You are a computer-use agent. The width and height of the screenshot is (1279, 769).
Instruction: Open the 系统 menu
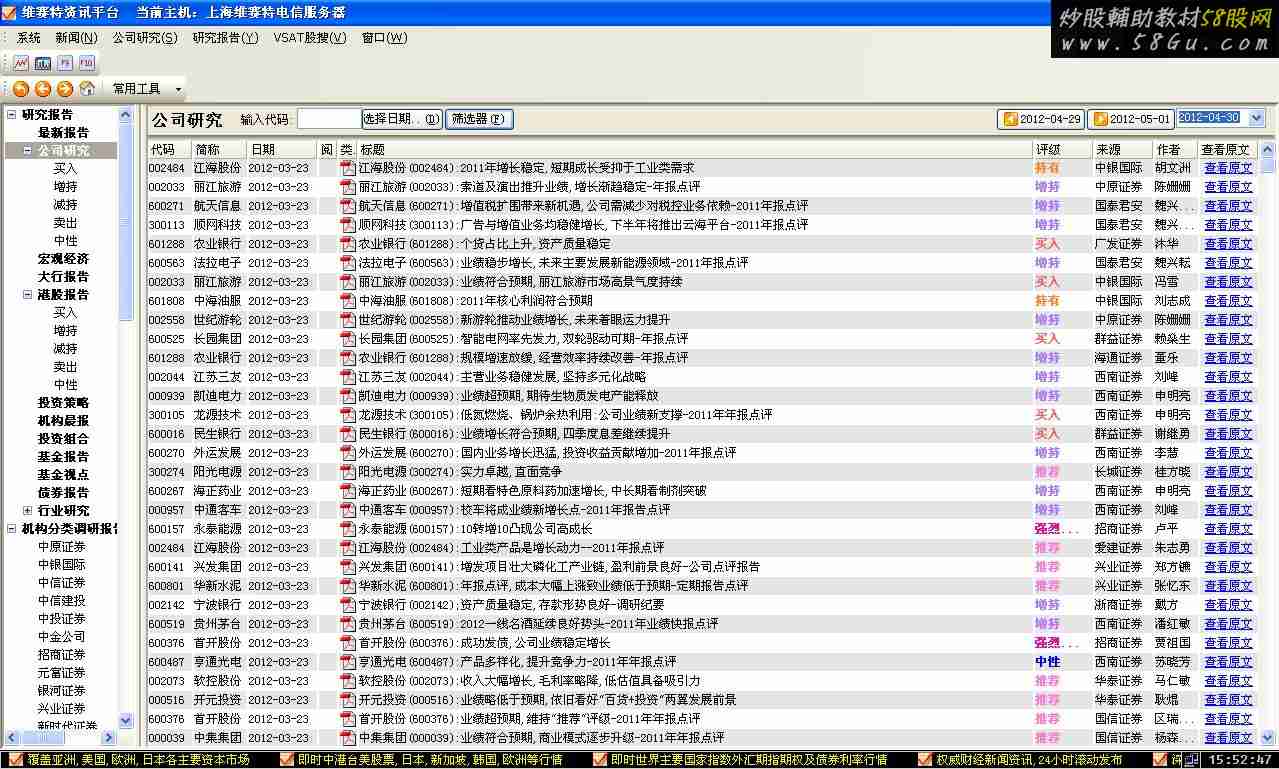coord(28,38)
